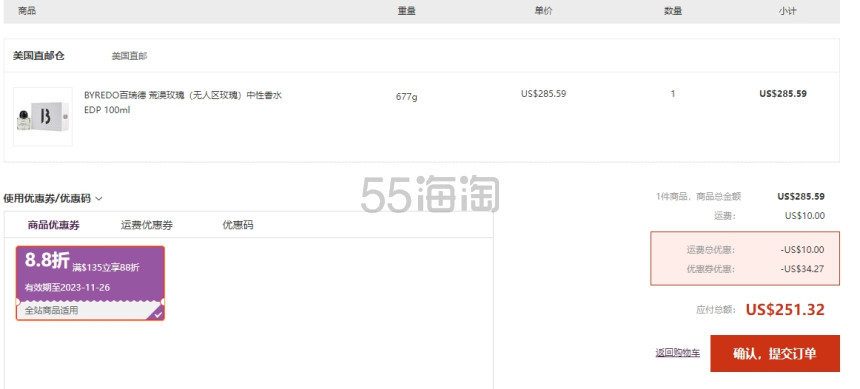
Task: Select the shipping fee US$10.00
Action: click(x=805, y=216)
